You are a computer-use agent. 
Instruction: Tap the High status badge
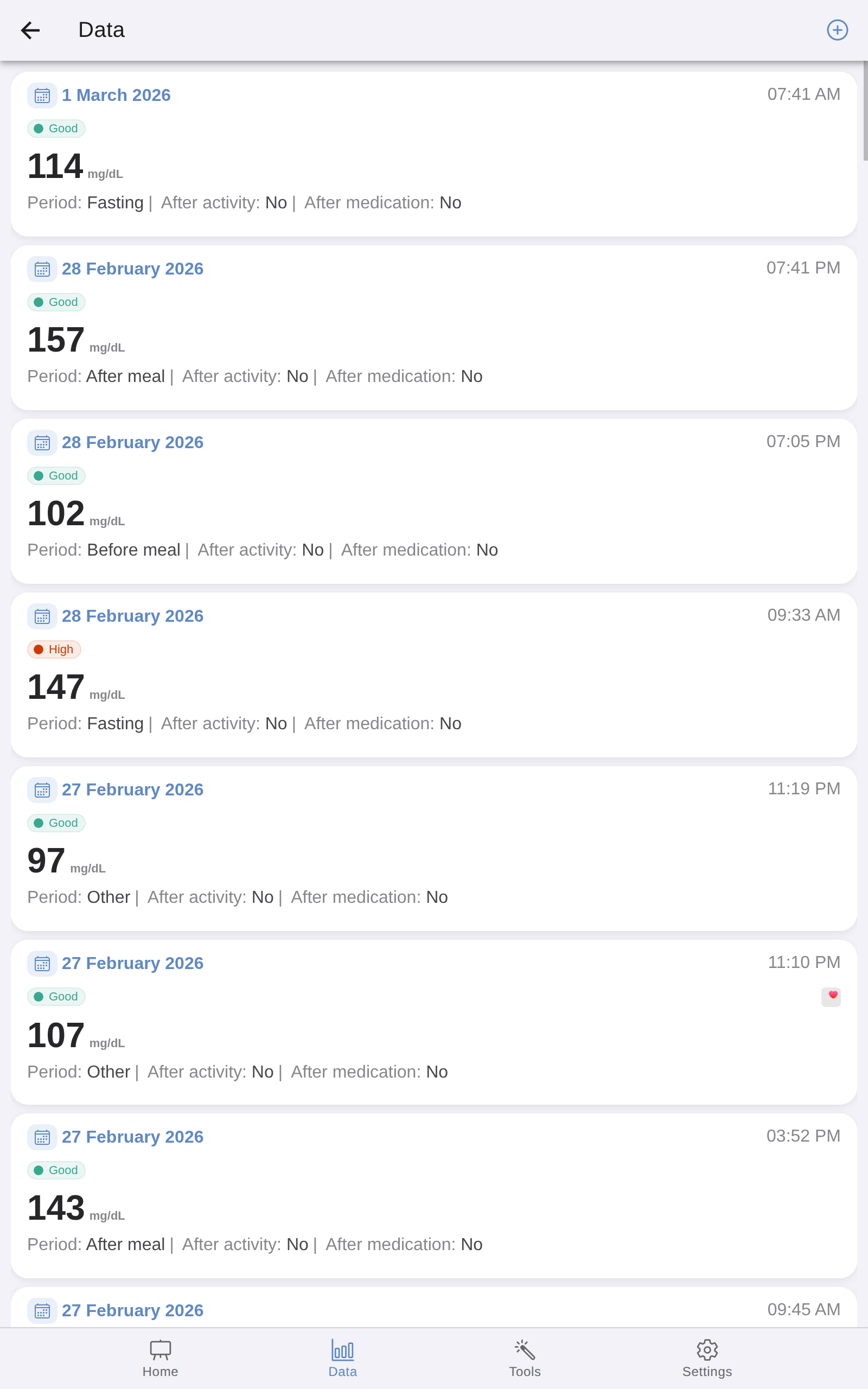pos(55,649)
